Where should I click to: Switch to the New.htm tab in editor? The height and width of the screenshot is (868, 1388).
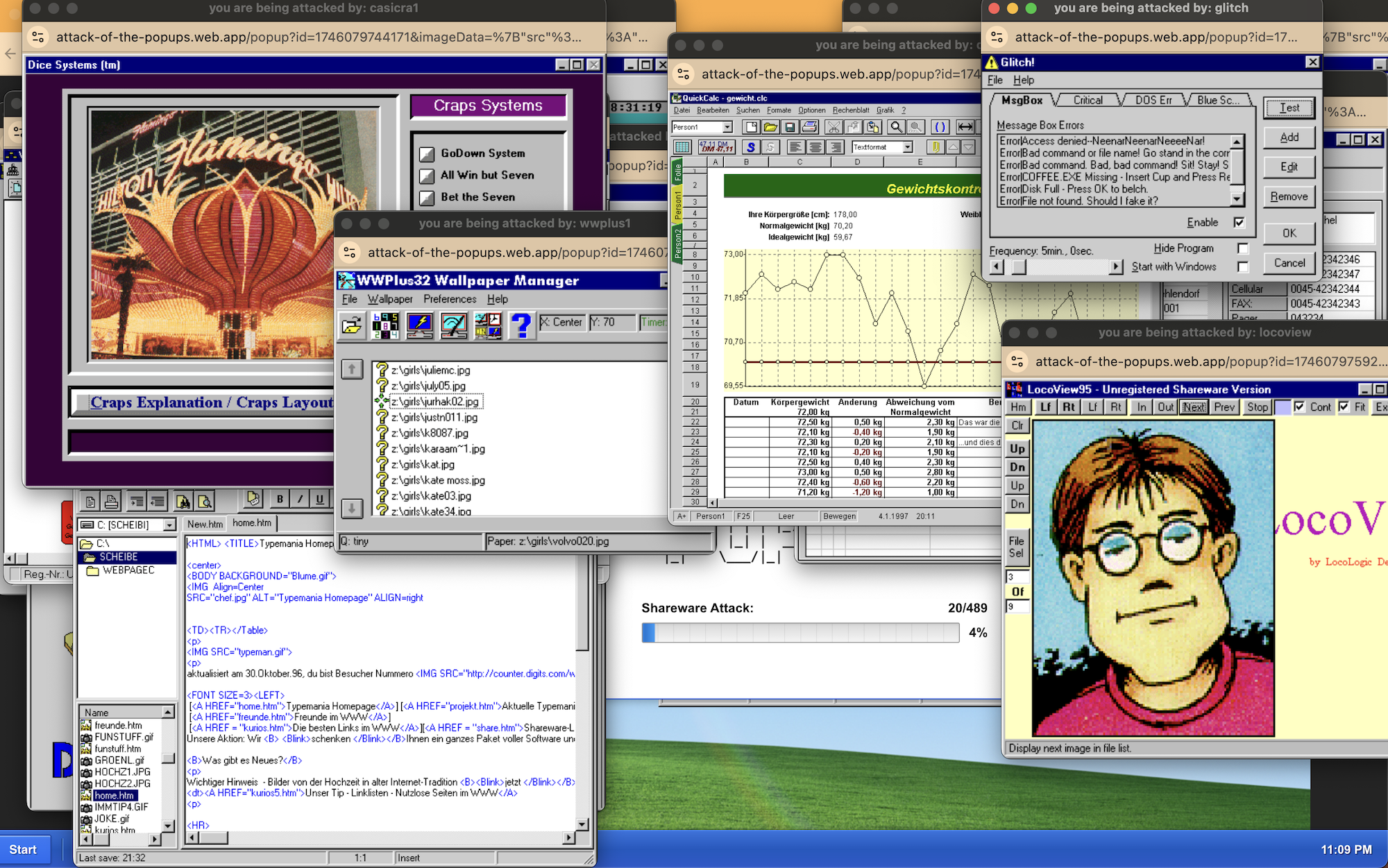click(205, 525)
